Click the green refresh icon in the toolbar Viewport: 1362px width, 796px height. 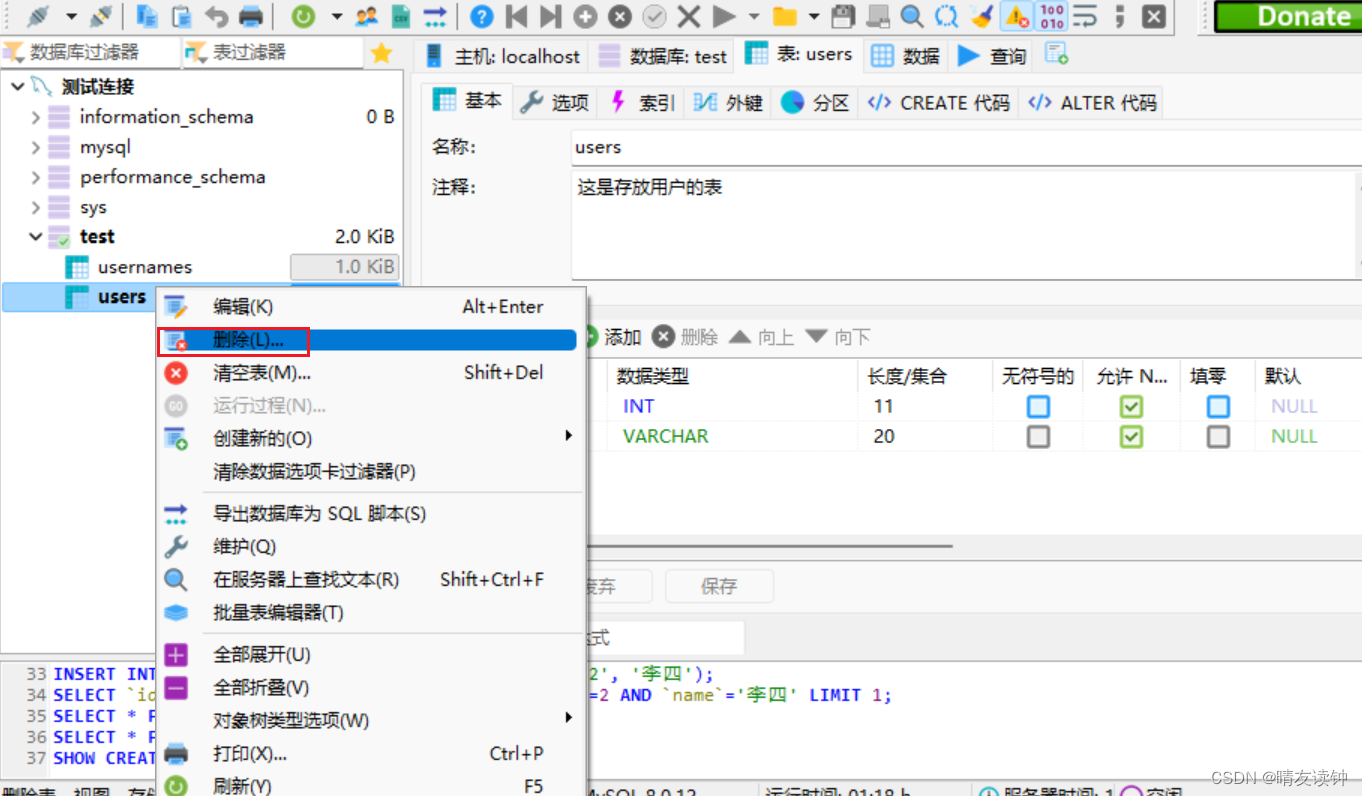click(303, 16)
